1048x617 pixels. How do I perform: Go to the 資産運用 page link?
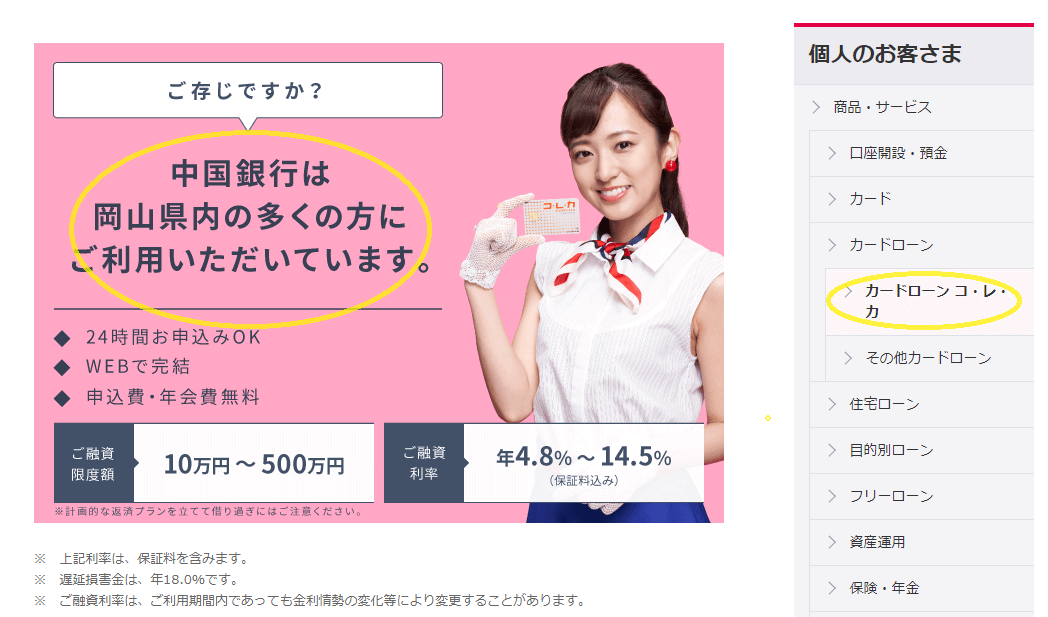877,542
